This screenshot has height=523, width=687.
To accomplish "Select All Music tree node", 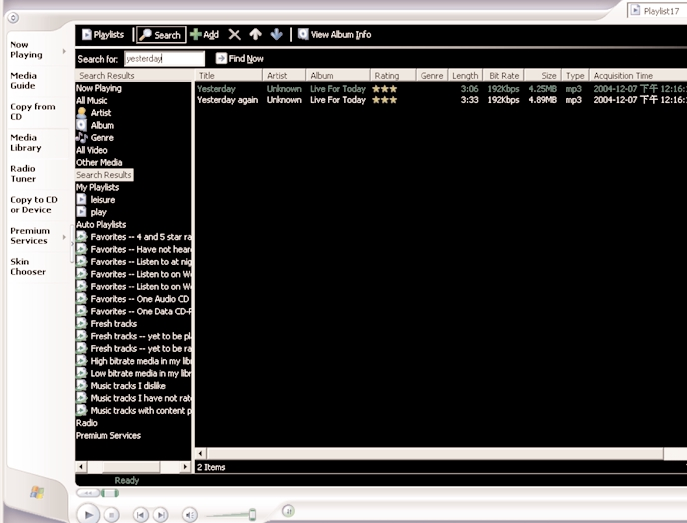I will [x=91, y=100].
